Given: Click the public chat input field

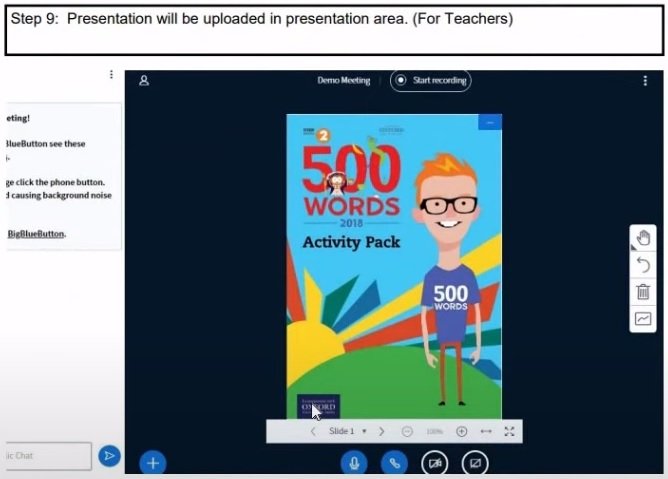Looking at the screenshot, I should (47, 456).
